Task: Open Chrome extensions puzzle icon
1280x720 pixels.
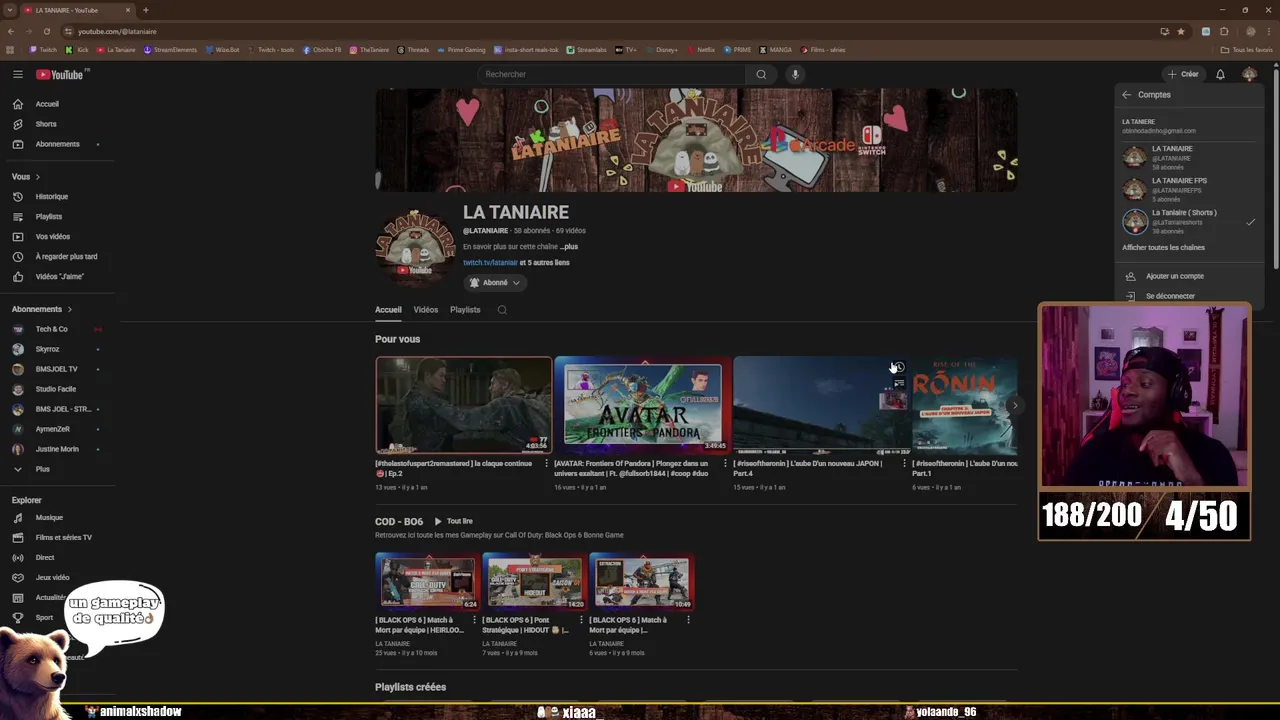Action: tap(1224, 31)
